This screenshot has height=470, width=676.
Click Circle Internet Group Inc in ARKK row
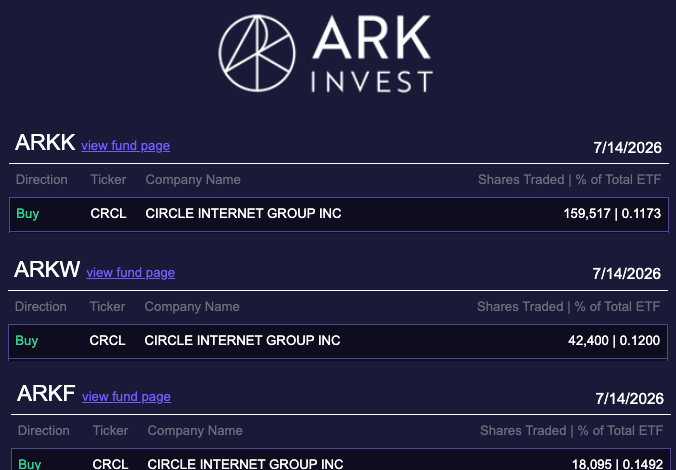point(243,213)
